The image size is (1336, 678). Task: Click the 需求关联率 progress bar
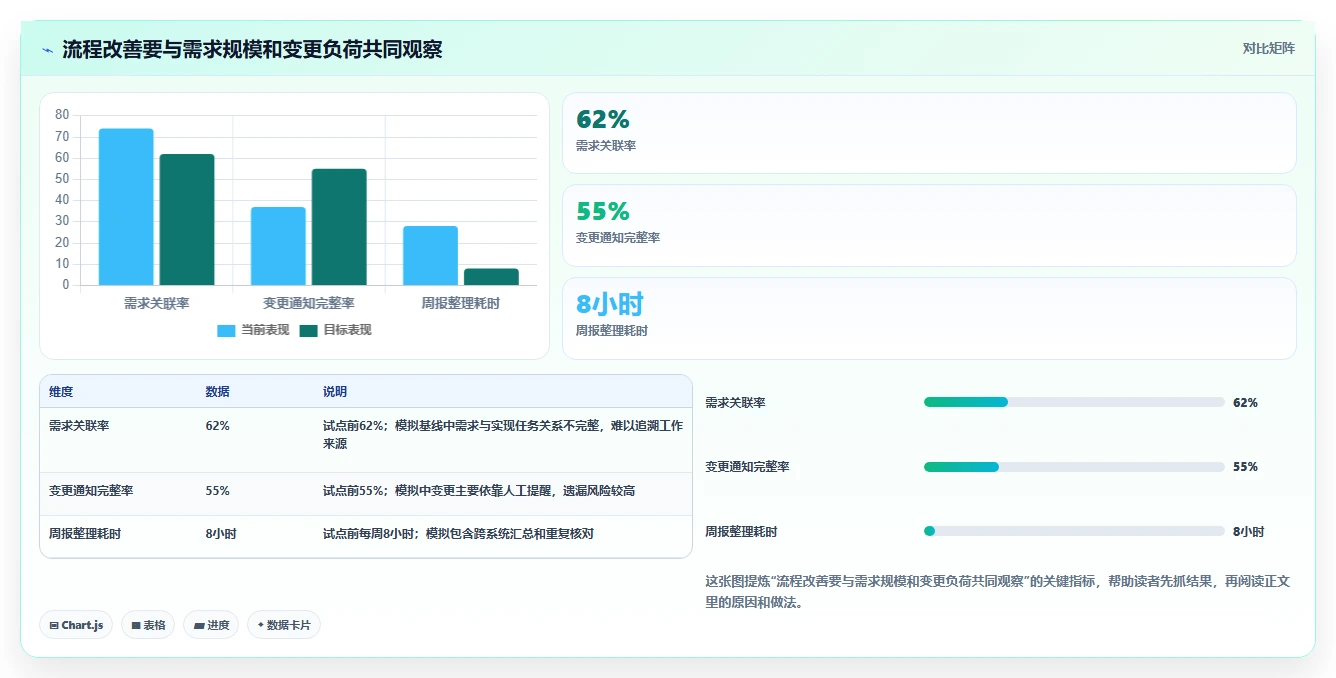[1074, 402]
